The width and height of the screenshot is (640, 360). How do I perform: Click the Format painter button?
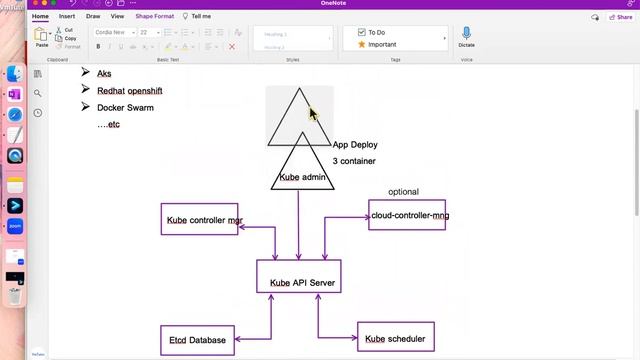[68, 47]
